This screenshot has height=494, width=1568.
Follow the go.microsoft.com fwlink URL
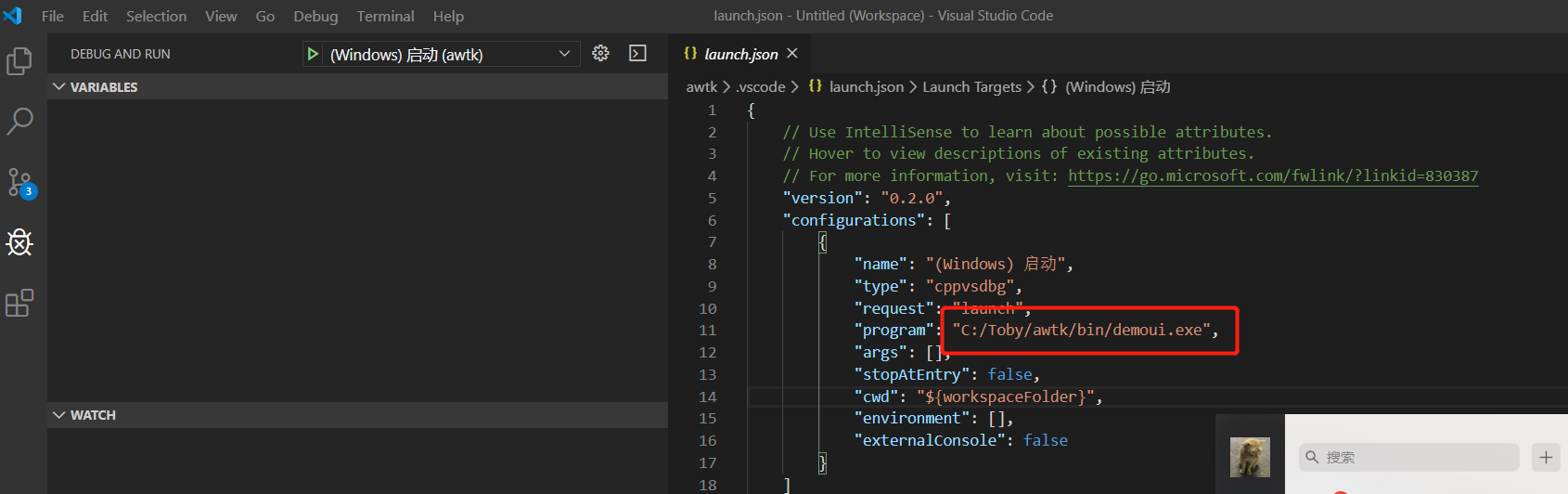point(1273,175)
